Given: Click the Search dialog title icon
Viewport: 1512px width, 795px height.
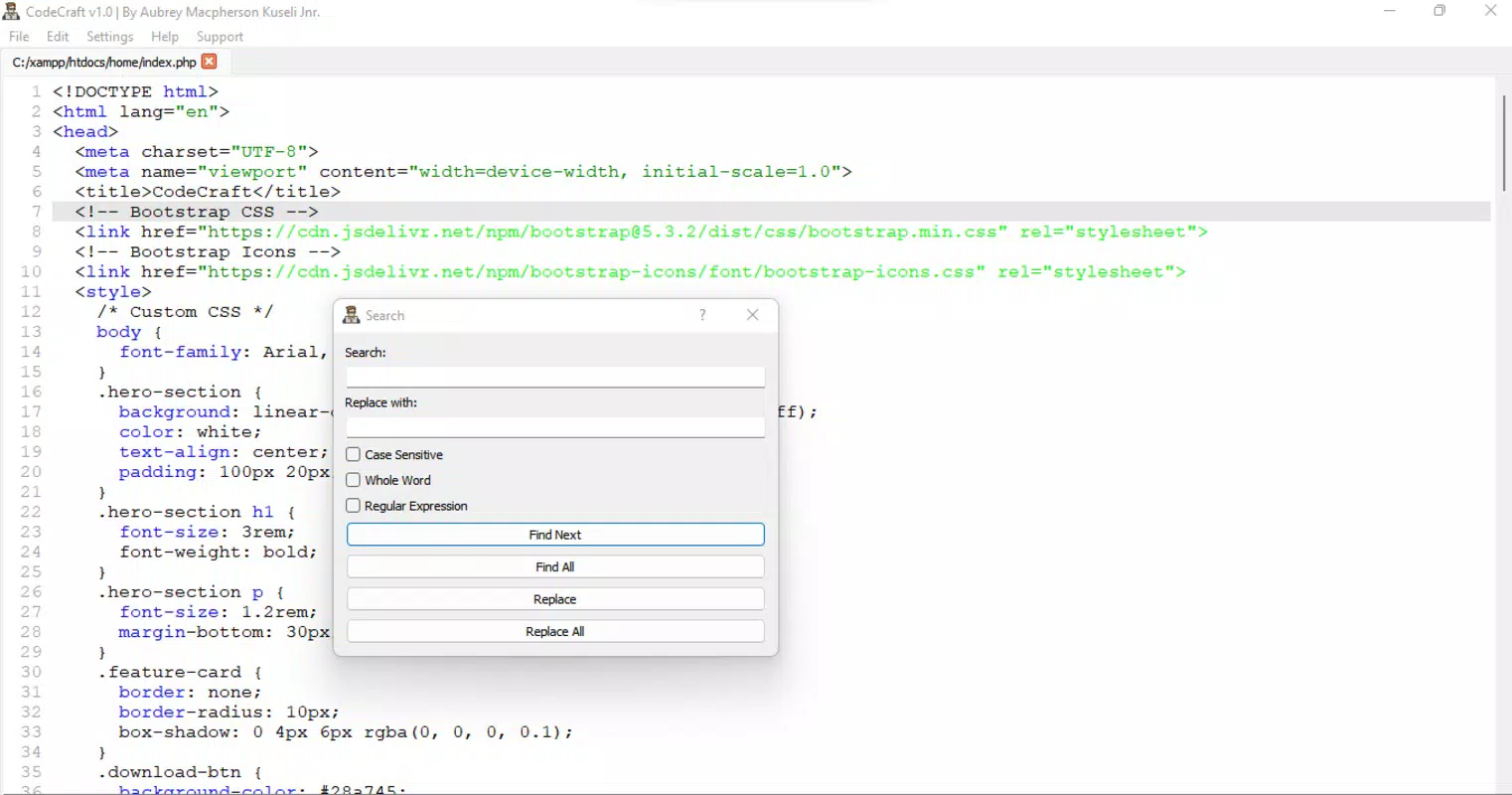Looking at the screenshot, I should pyautogui.click(x=351, y=315).
